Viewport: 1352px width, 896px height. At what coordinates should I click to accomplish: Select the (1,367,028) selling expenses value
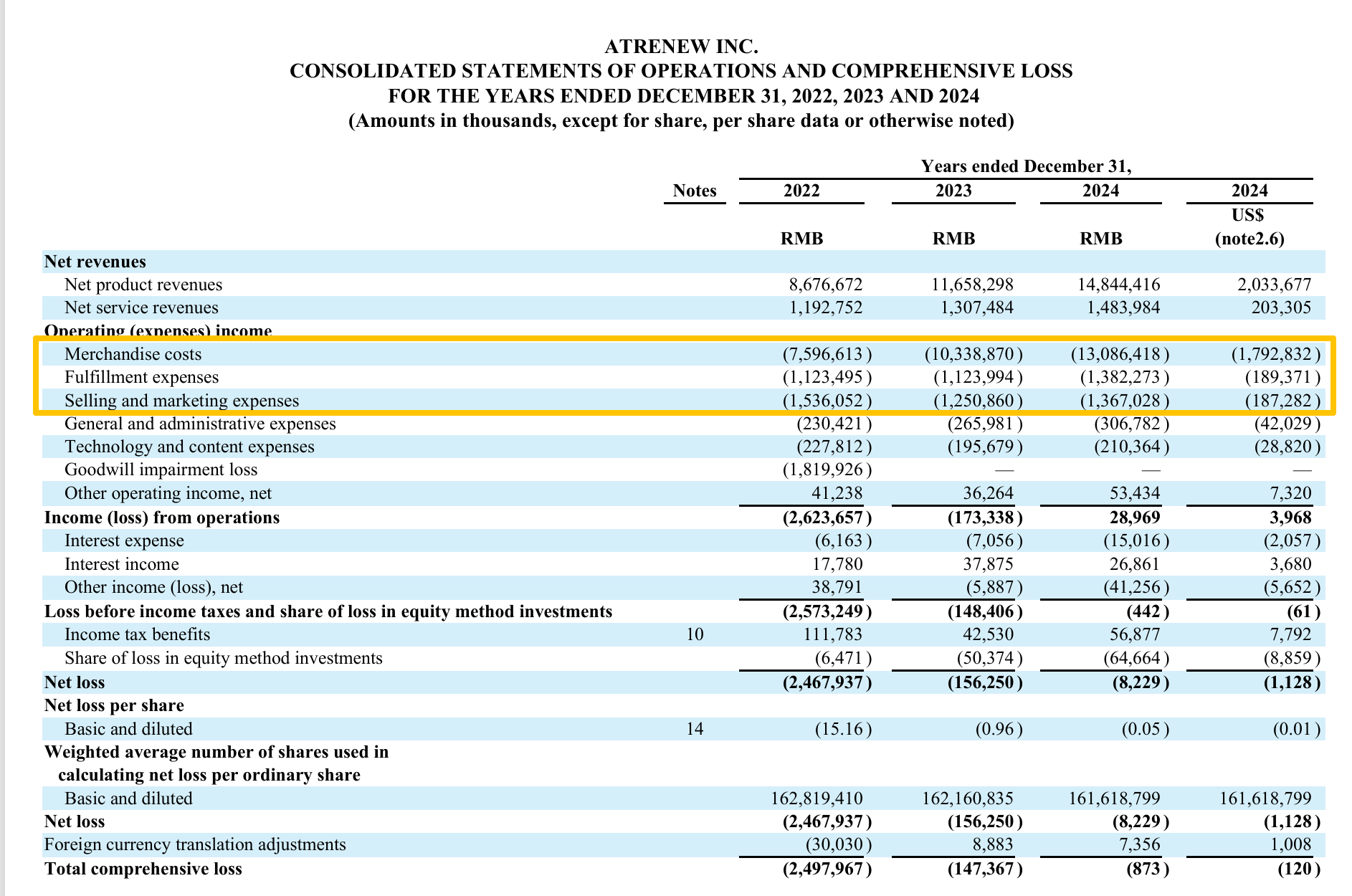point(1125,401)
